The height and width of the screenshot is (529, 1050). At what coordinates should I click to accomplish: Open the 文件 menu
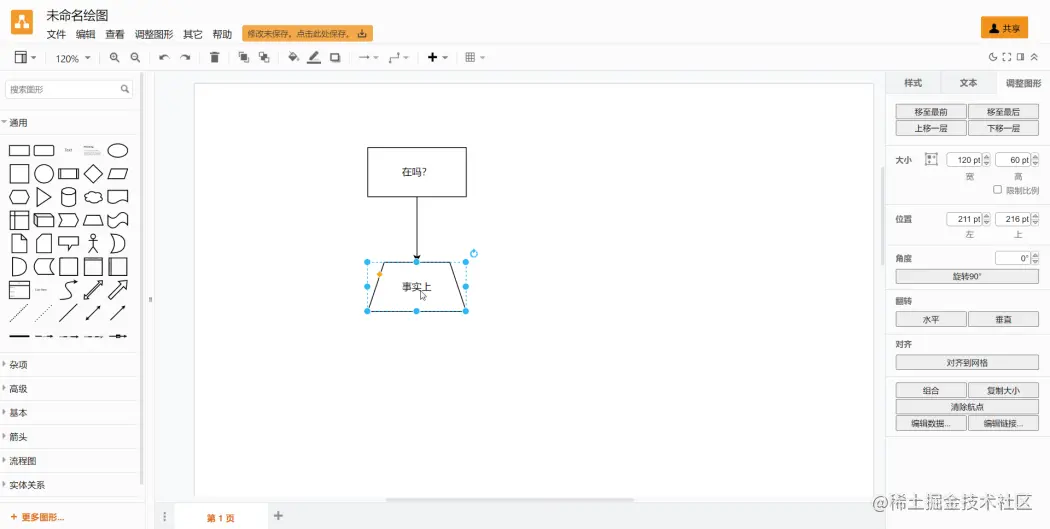coord(56,34)
